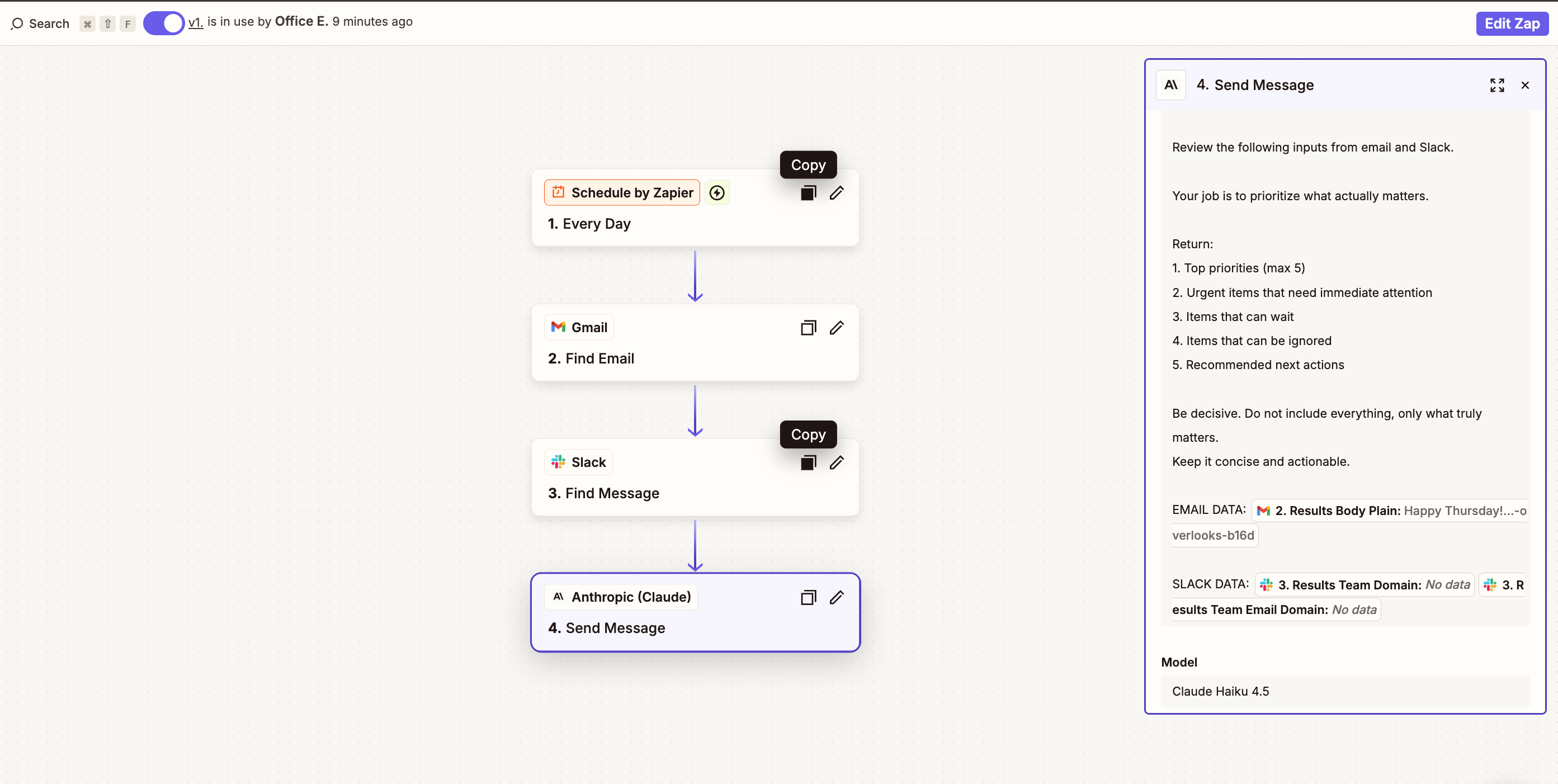Copy the Schedule by Zapier step
This screenshot has height=784, width=1558.
[808, 193]
